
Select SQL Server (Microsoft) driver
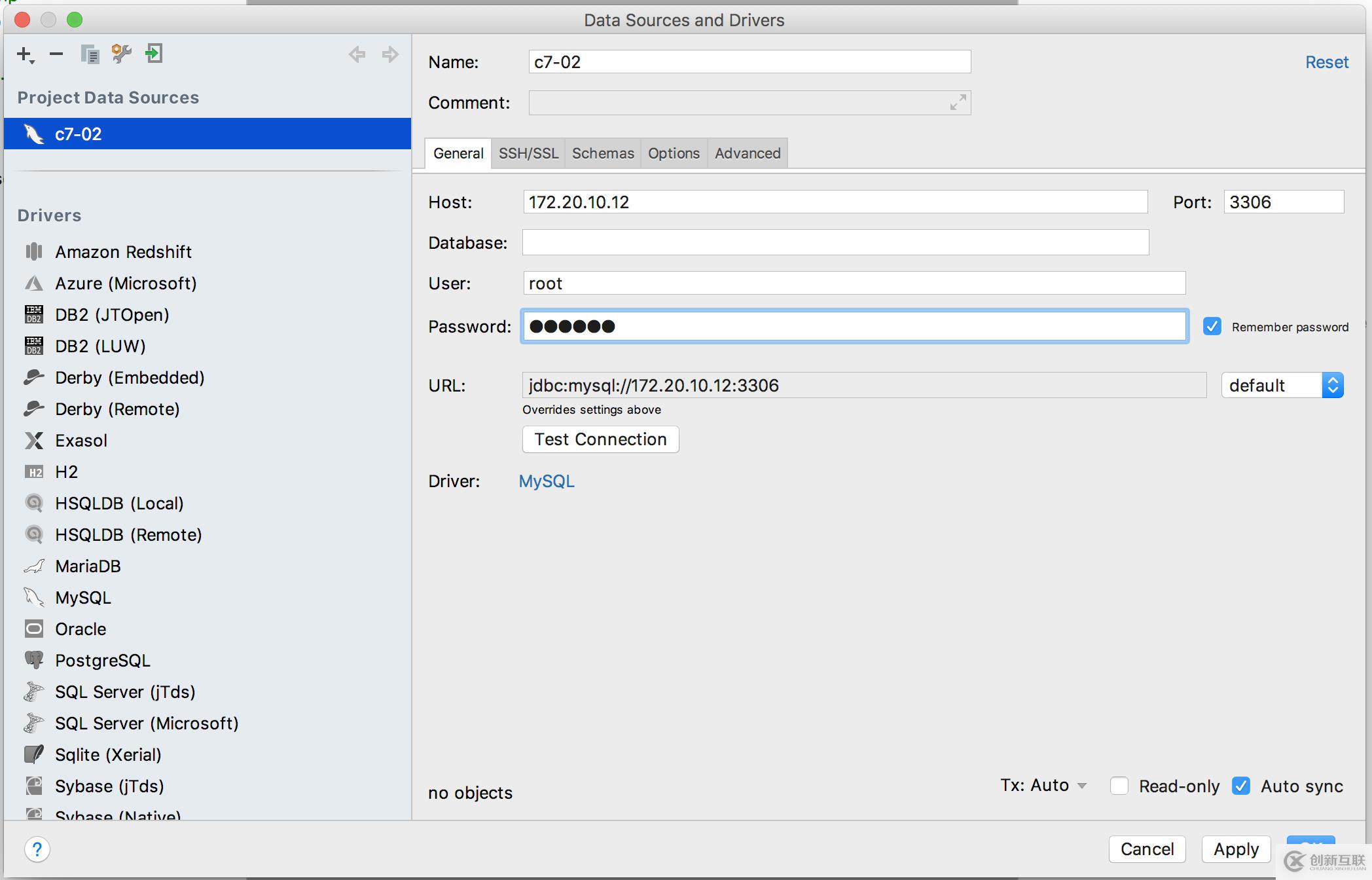[208, 724]
